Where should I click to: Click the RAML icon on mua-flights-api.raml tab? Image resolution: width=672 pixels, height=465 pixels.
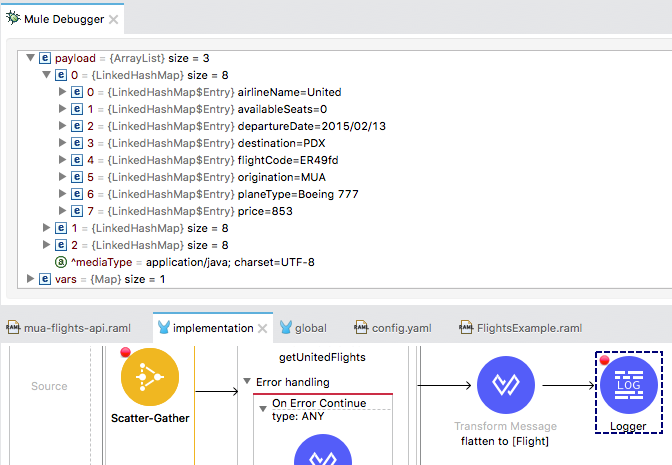point(13,328)
